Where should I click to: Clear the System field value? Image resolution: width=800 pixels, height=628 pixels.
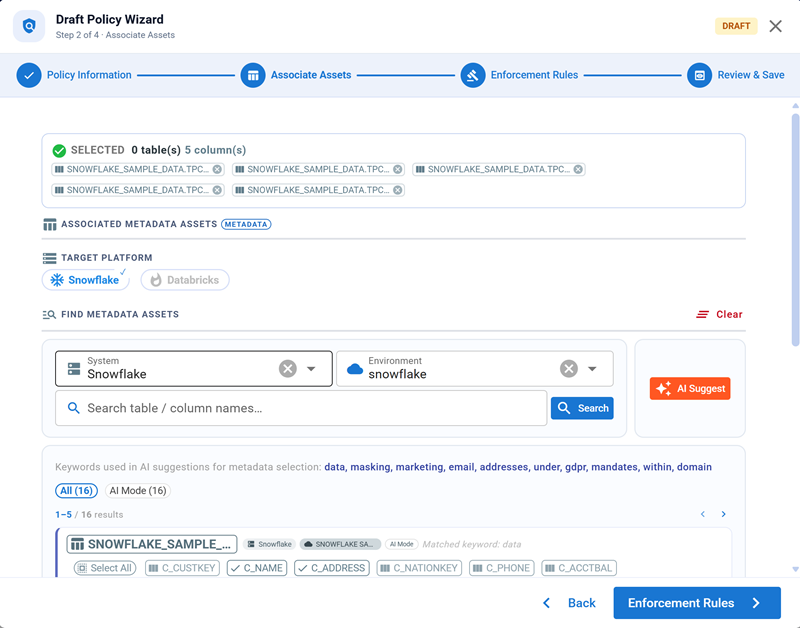(x=288, y=368)
